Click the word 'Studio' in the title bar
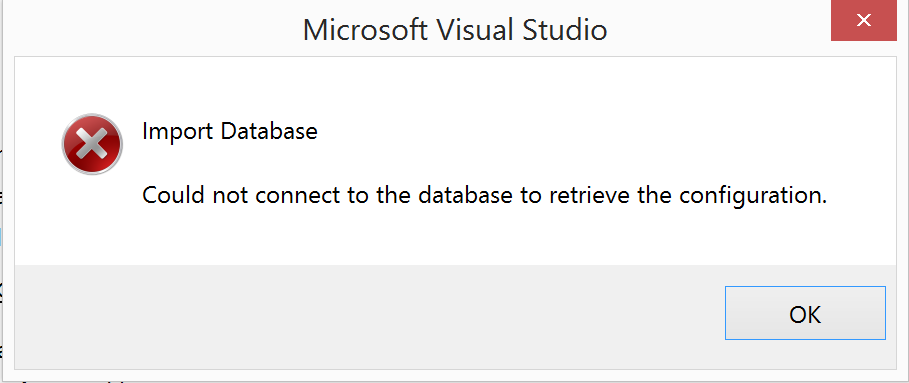This screenshot has height=383, width=909. pos(565,30)
